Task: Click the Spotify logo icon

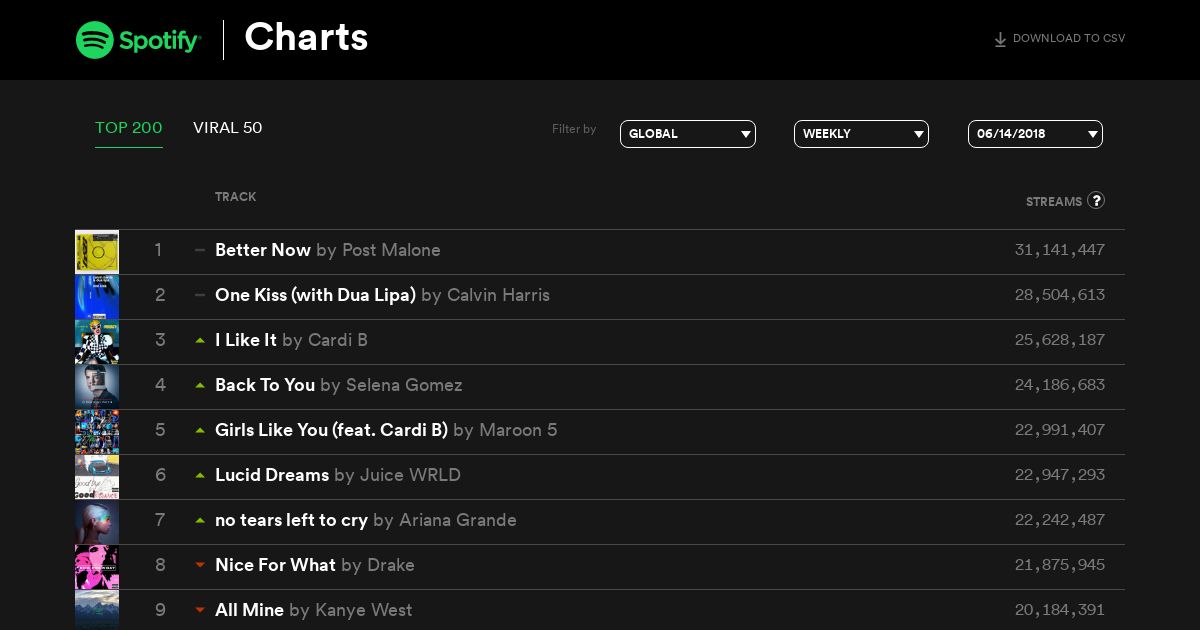Action: (x=94, y=39)
